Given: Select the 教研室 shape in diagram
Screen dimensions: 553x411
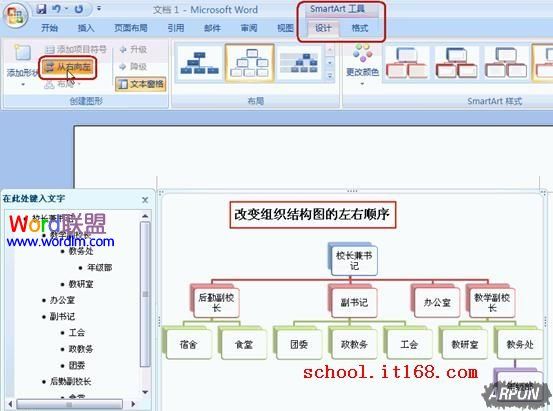Looking at the screenshot, I should tap(464, 344).
